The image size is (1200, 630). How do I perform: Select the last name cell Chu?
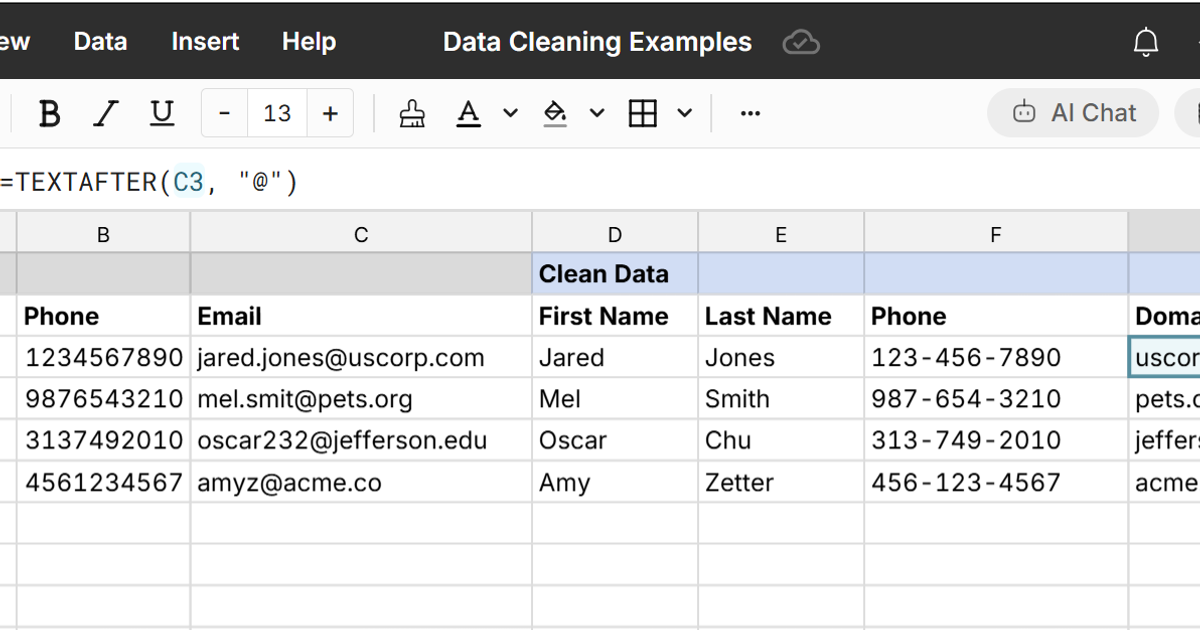[781, 441]
